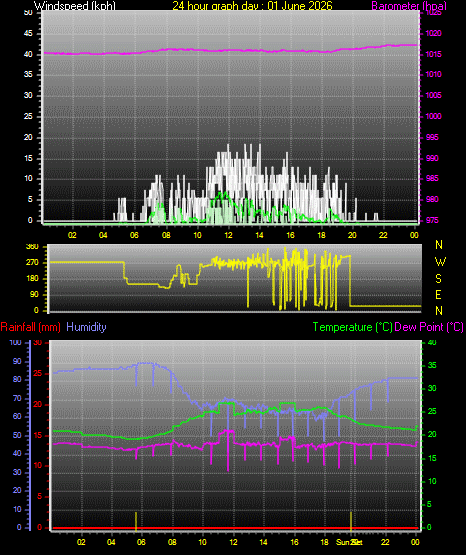
Task: Click the blue 'Humidity' legend label
Action: [x=86, y=327]
